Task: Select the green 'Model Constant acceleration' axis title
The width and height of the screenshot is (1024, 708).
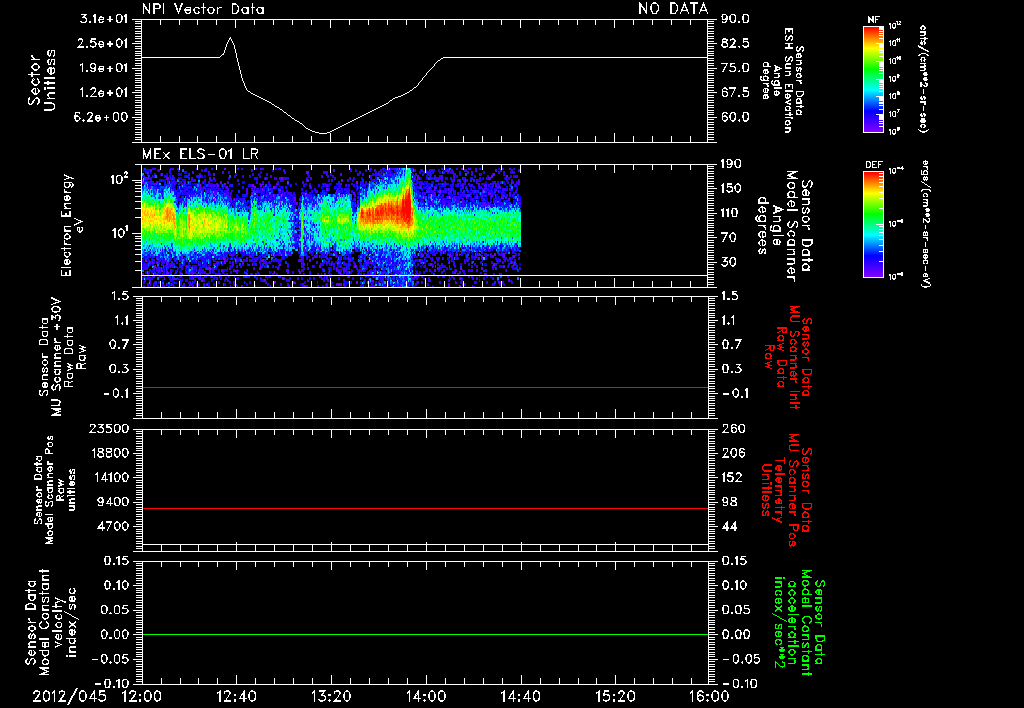Action: pos(799,622)
